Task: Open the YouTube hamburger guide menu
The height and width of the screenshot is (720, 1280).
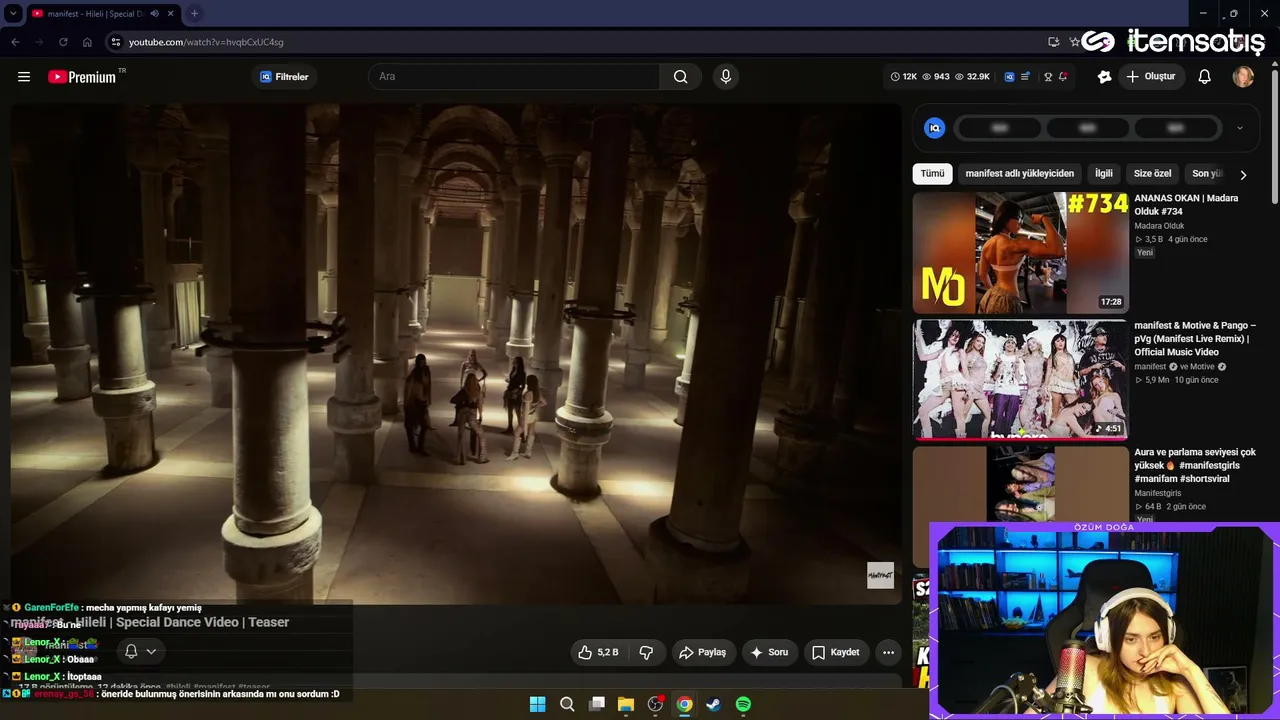Action: click(x=24, y=77)
